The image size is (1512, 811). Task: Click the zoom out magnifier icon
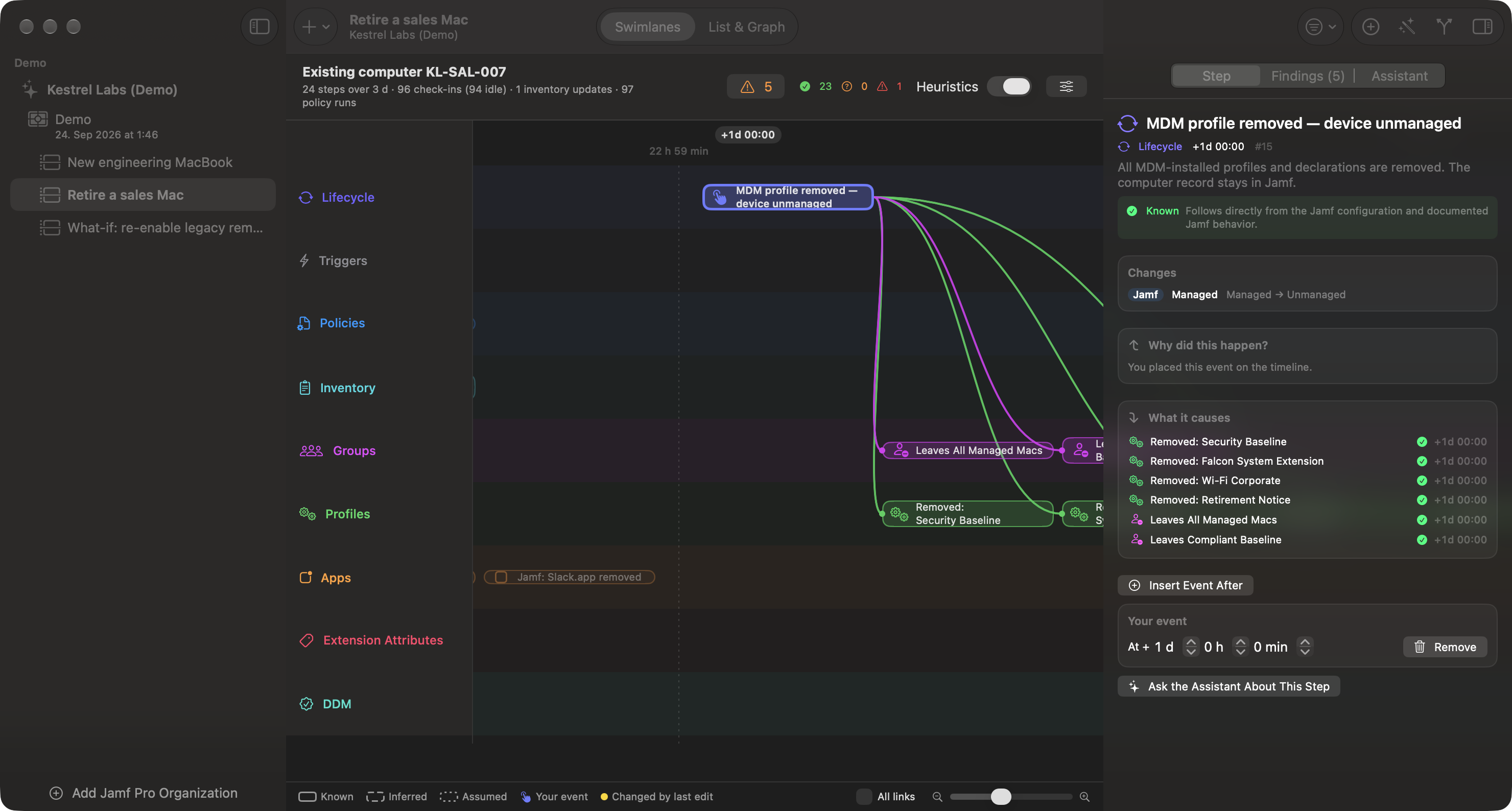[x=937, y=796]
